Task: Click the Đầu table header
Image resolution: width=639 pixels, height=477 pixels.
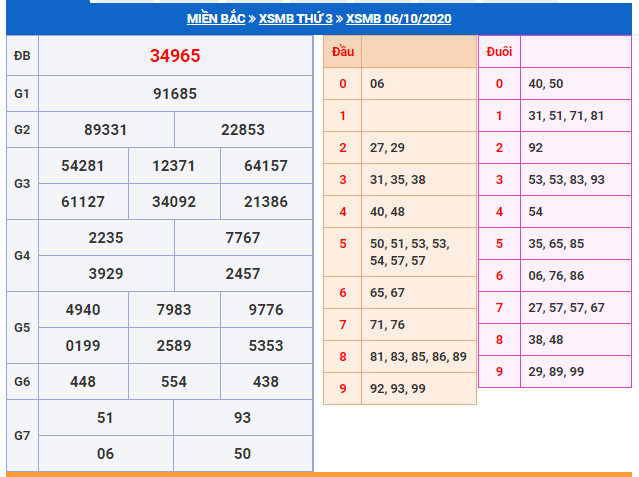Action: (343, 52)
